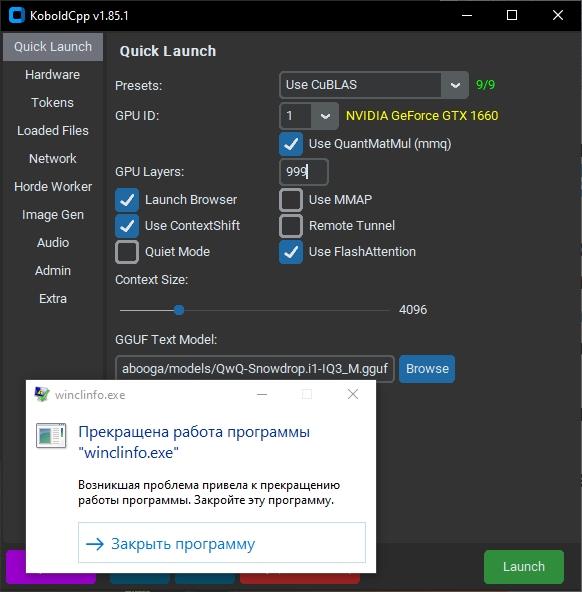The image size is (582, 592).
Task: Click the winclinfo.exe title bar icon
Action: 42,394
